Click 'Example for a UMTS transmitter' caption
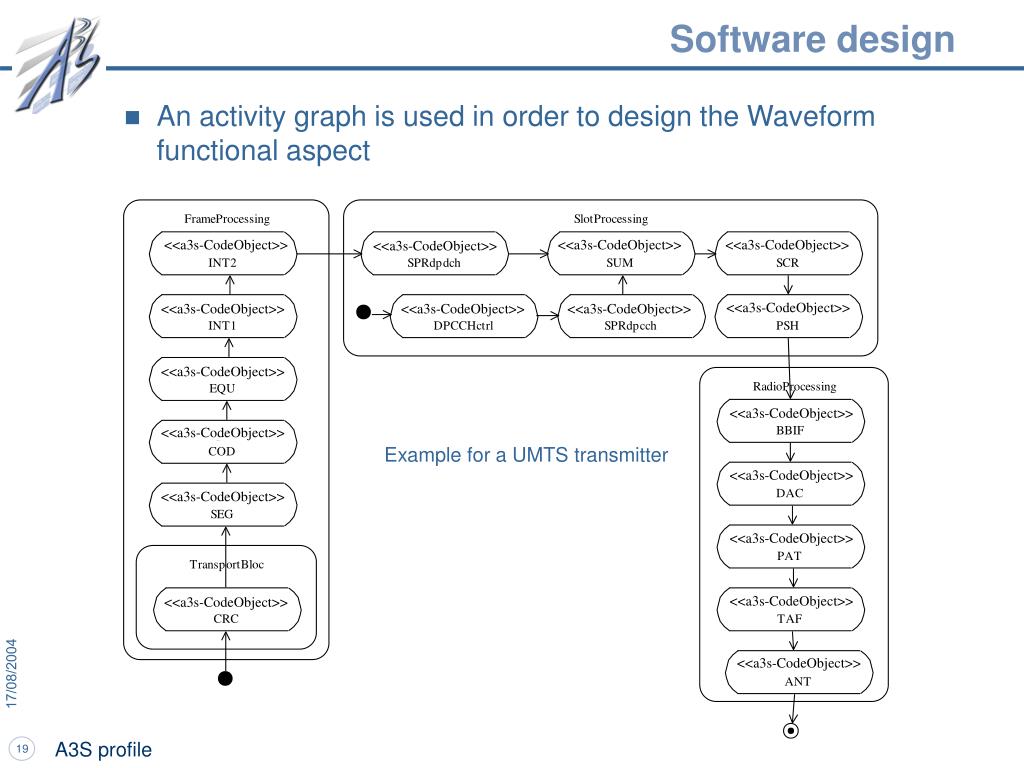The height and width of the screenshot is (768, 1024). click(x=526, y=455)
